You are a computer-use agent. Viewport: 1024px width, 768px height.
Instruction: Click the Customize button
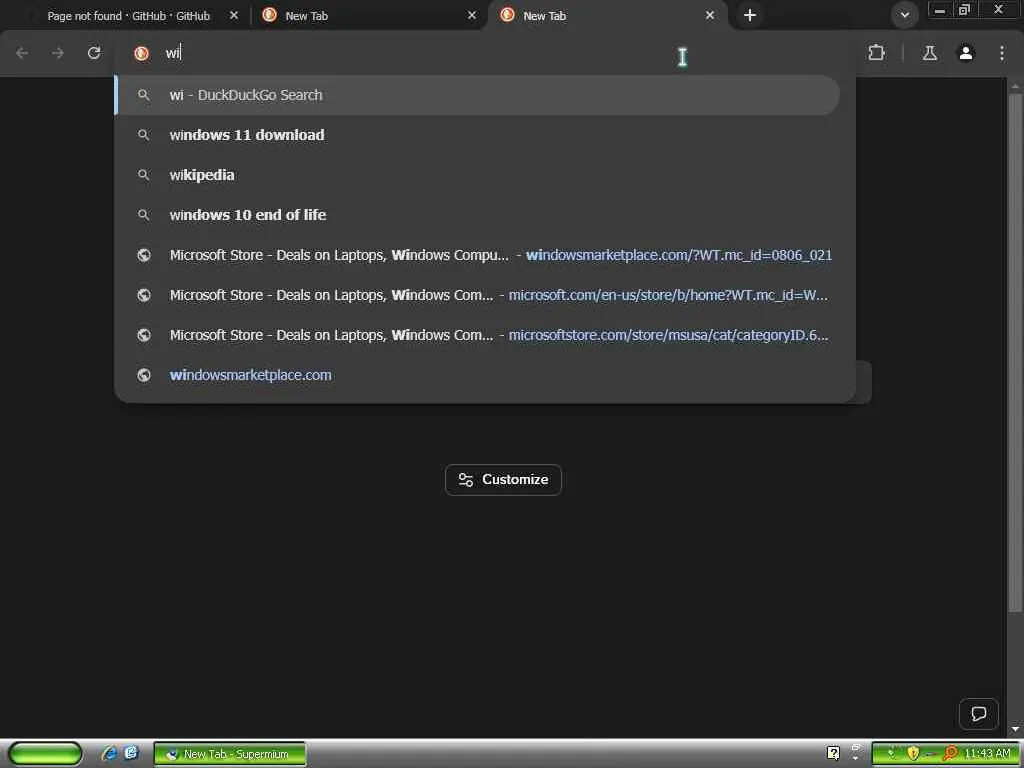click(503, 480)
